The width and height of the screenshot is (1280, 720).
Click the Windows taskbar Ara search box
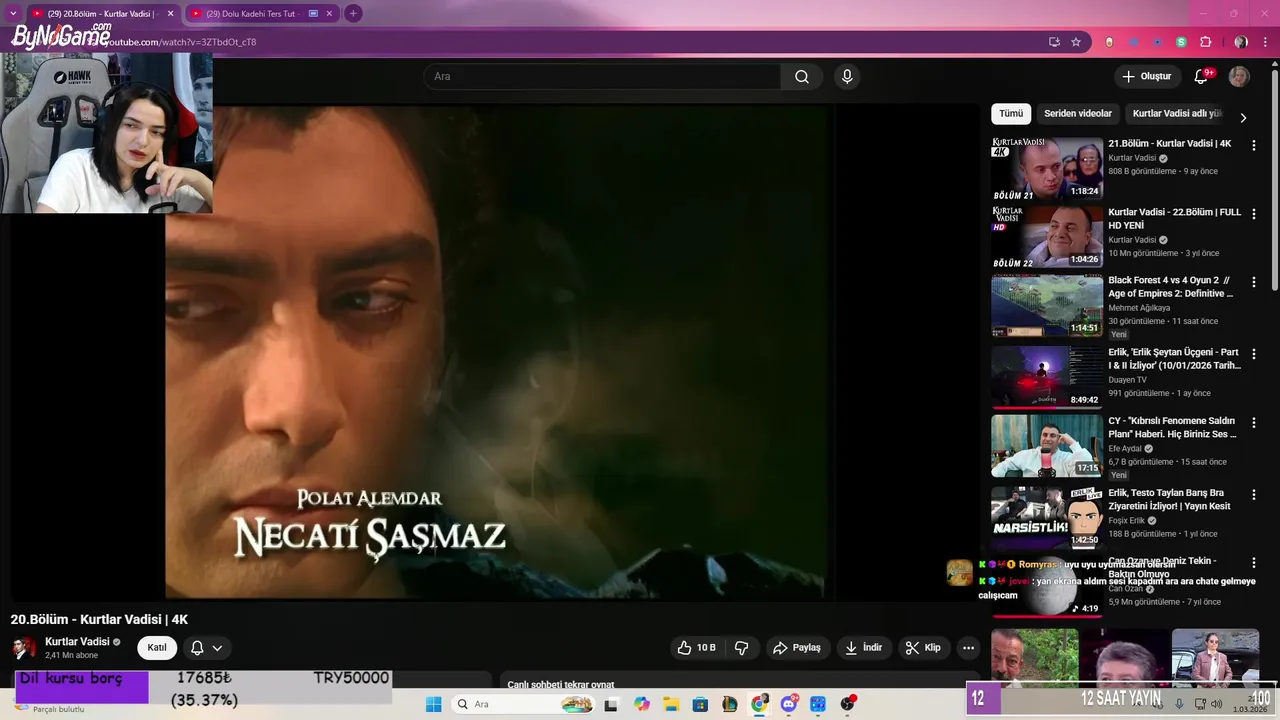[523, 704]
